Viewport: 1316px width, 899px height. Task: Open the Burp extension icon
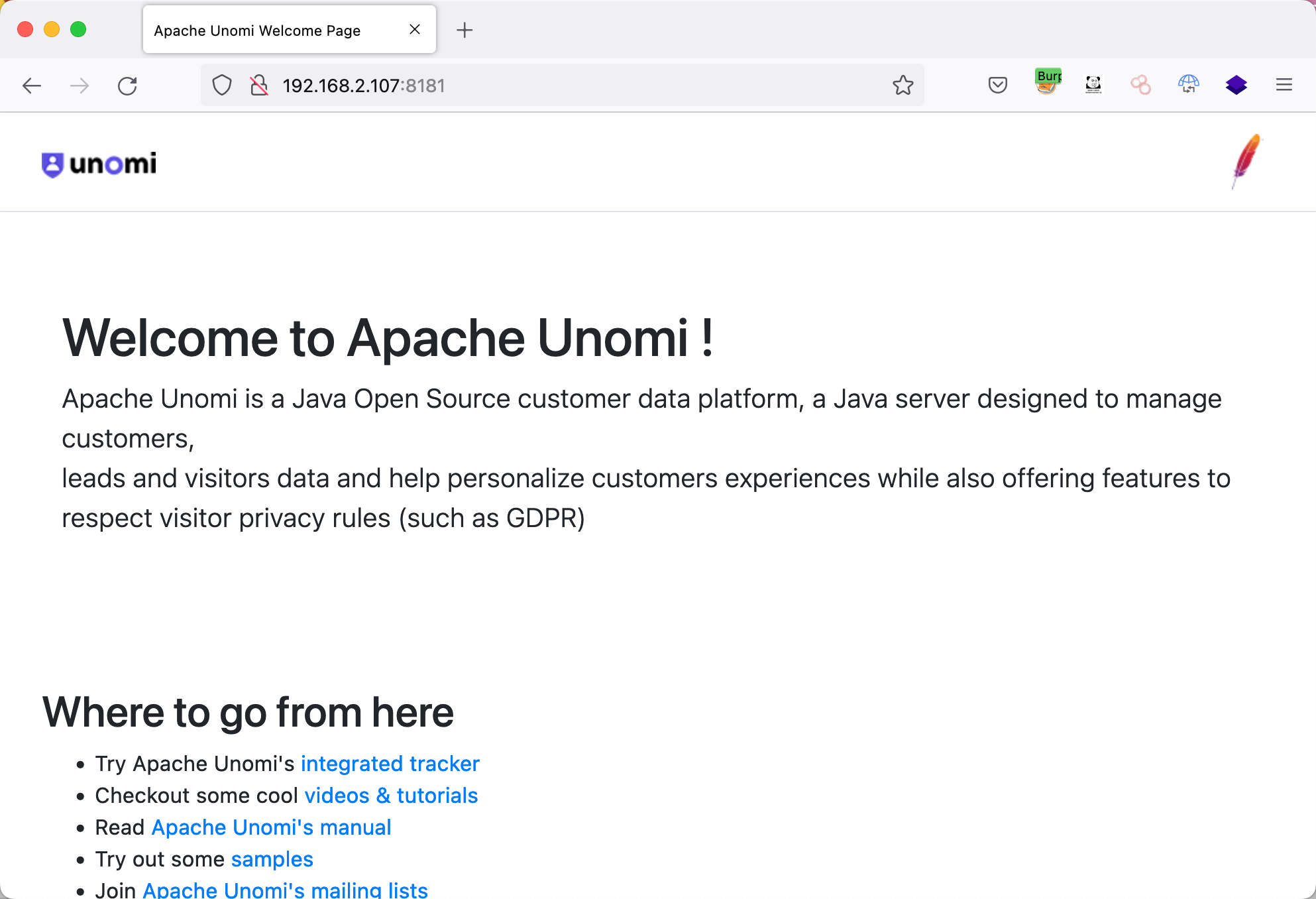coord(1048,83)
